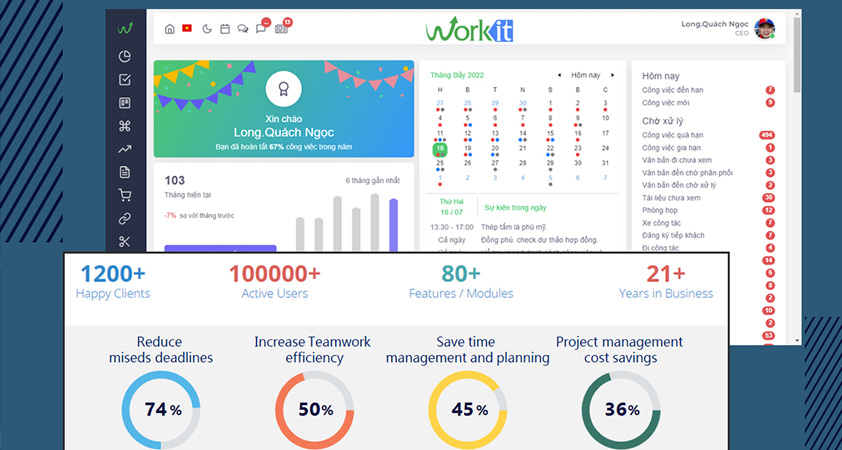
Task: Click the 1200+ Happy Clients statistic
Action: (x=113, y=281)
